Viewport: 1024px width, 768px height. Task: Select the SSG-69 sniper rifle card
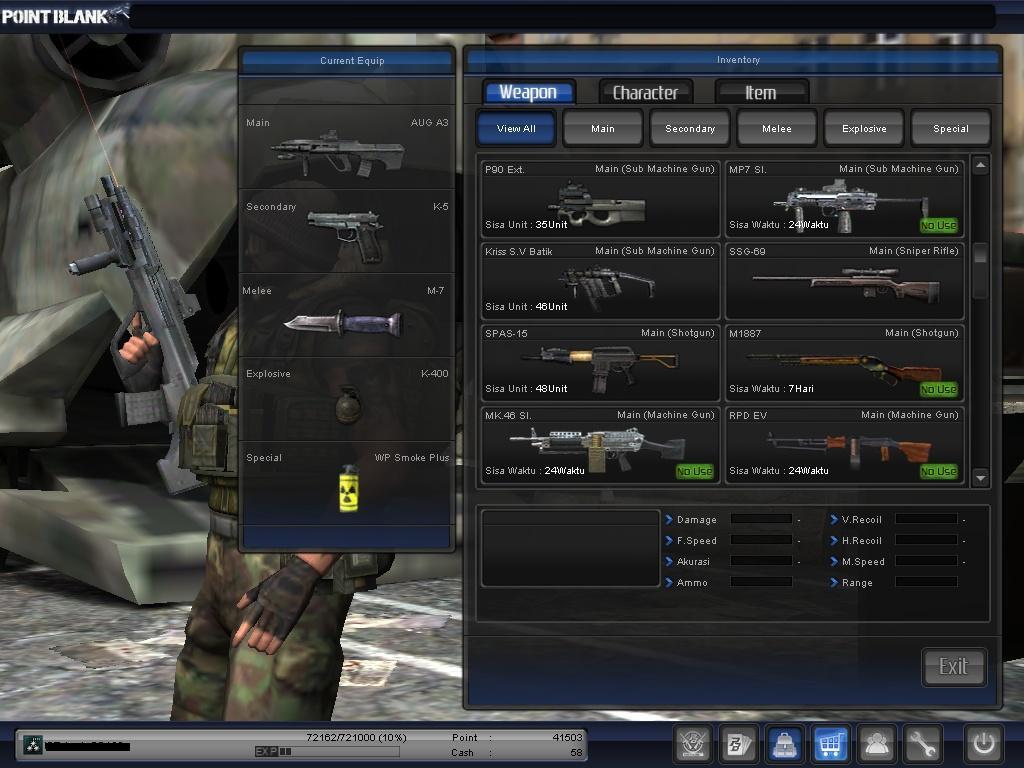(x=844, y=280)
